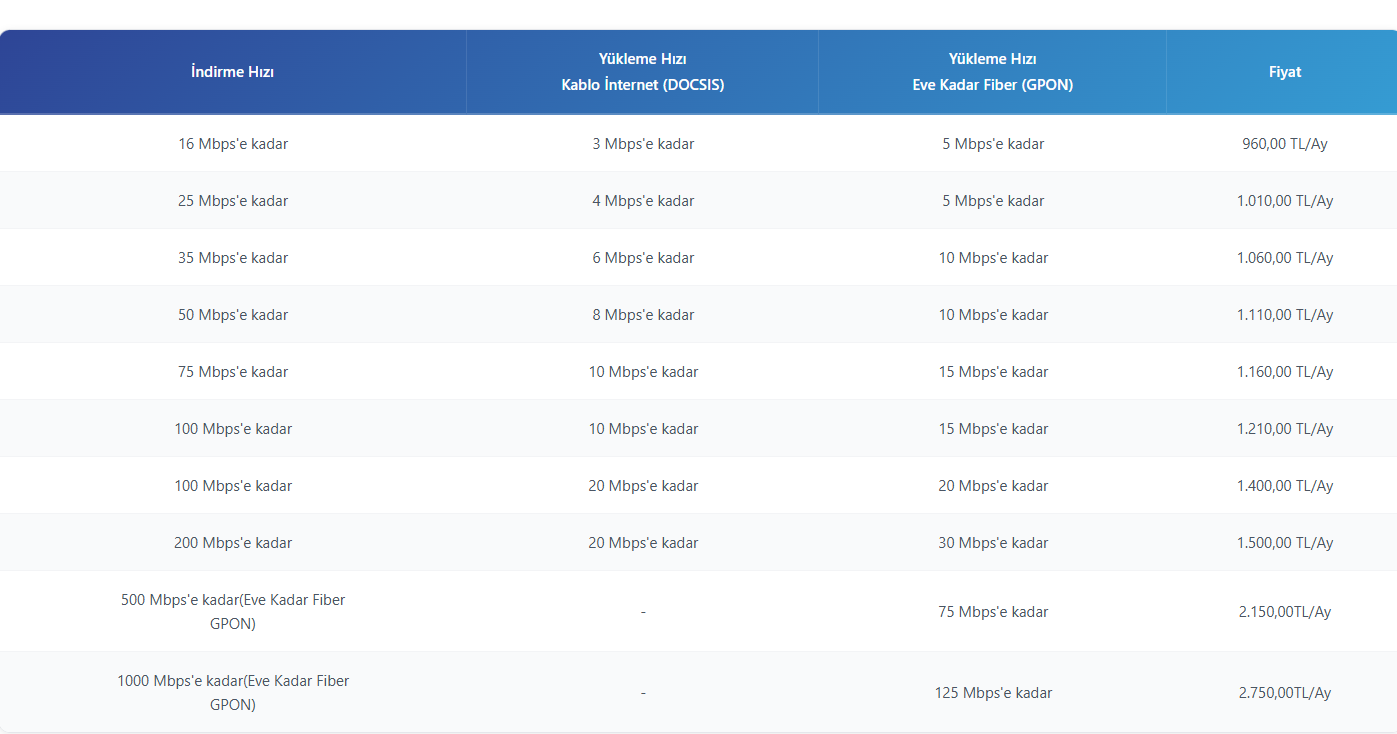Click the 1.160,00 TL/Ay price
Screen dimensions: 1397x734
click(1285, 372)
